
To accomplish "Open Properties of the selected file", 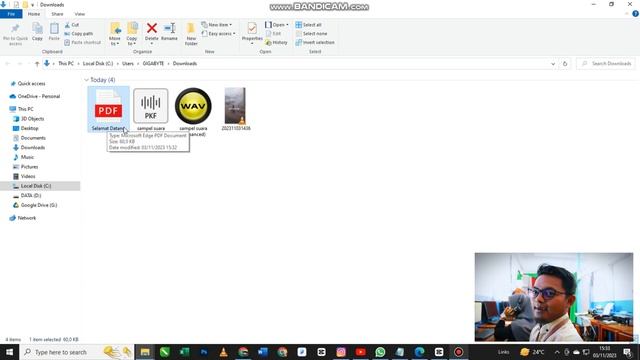I will [x=252, y=33].
